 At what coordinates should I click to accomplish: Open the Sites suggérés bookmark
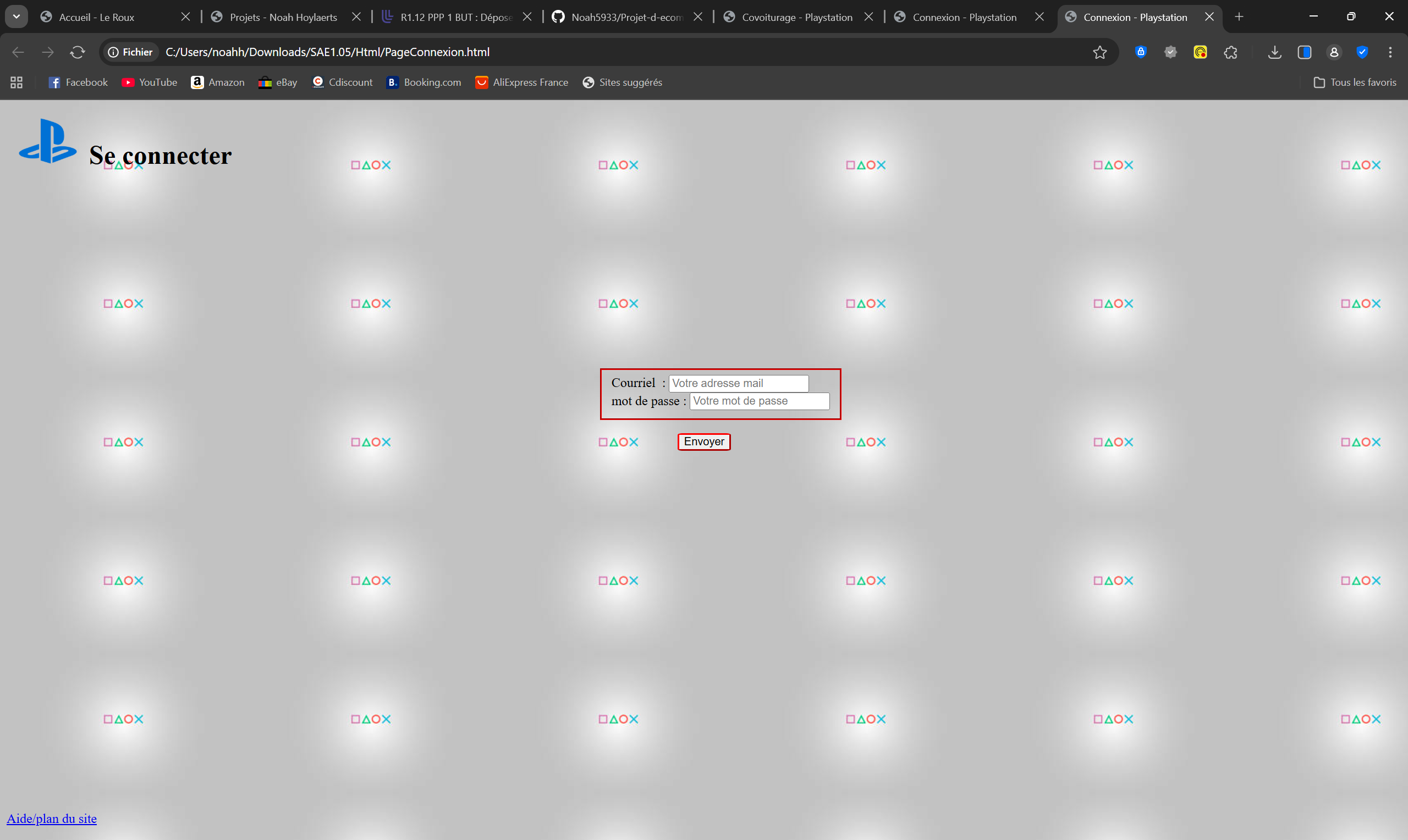pos(622,82)
